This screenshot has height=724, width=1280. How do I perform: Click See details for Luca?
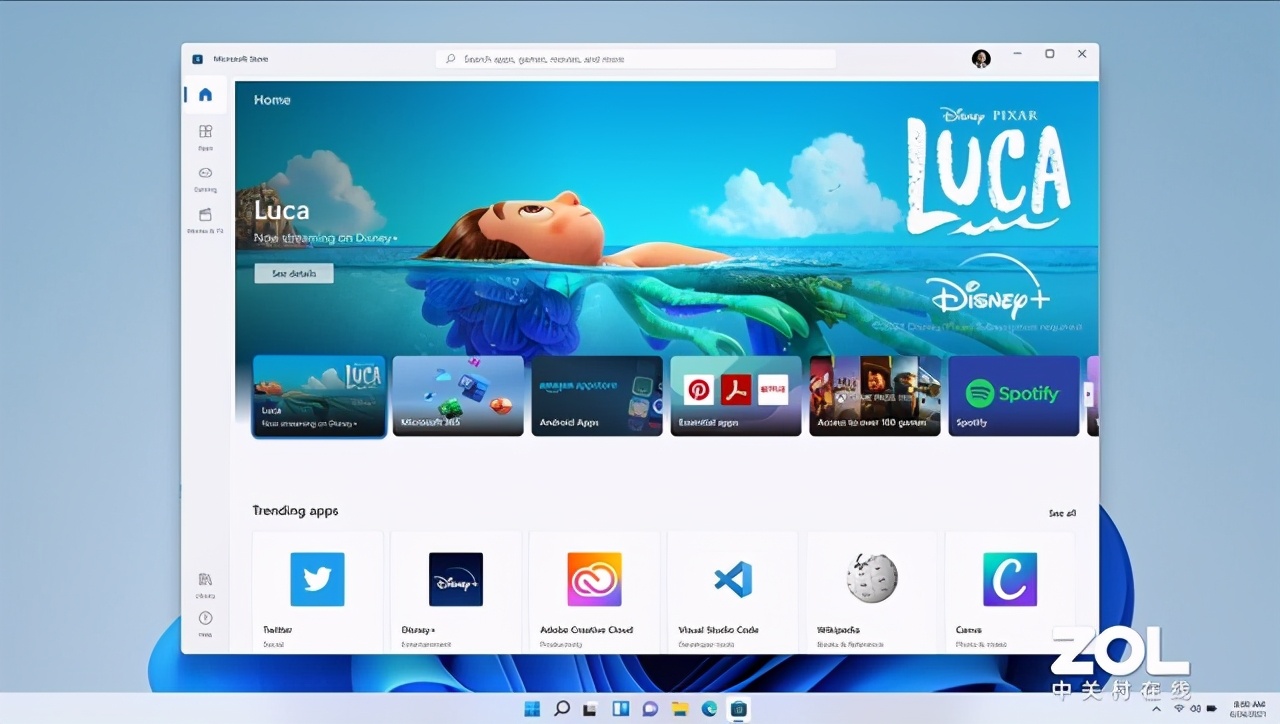tap(293, 273)
